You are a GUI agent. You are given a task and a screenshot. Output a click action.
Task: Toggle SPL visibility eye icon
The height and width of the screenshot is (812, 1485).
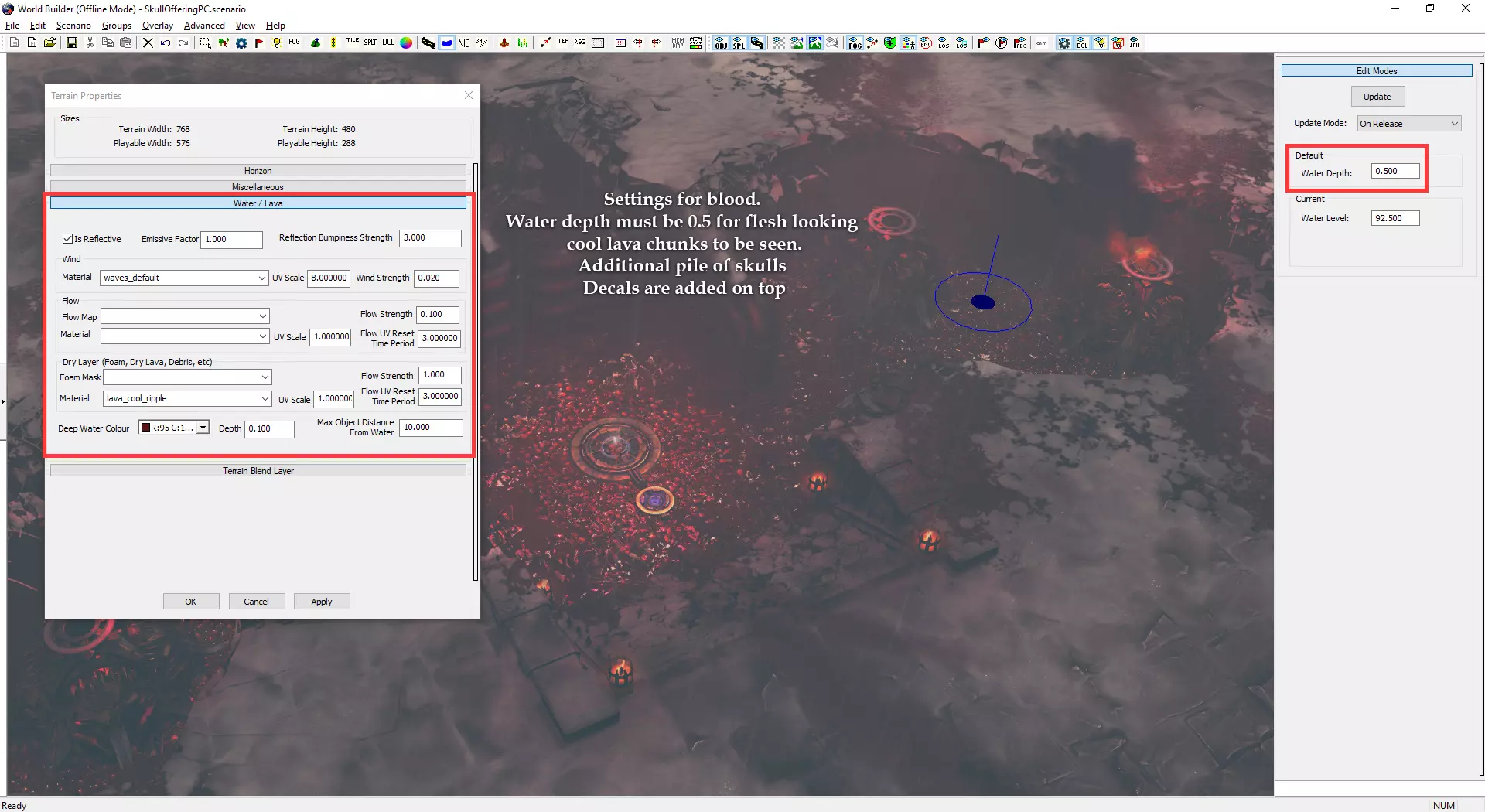[x=739, y=43]
